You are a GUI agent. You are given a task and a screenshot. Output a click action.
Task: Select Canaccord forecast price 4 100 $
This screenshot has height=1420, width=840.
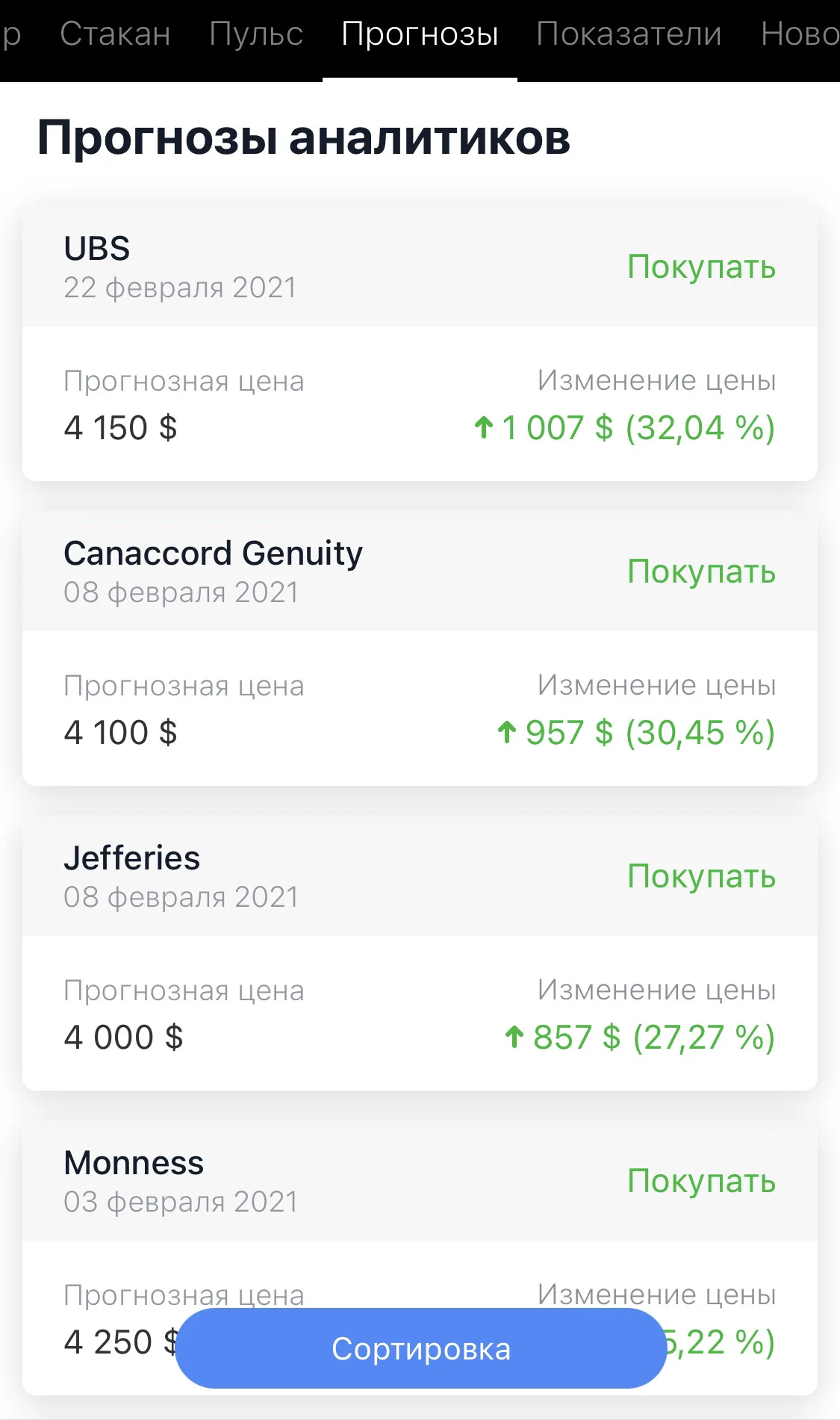tap(120, 733)
